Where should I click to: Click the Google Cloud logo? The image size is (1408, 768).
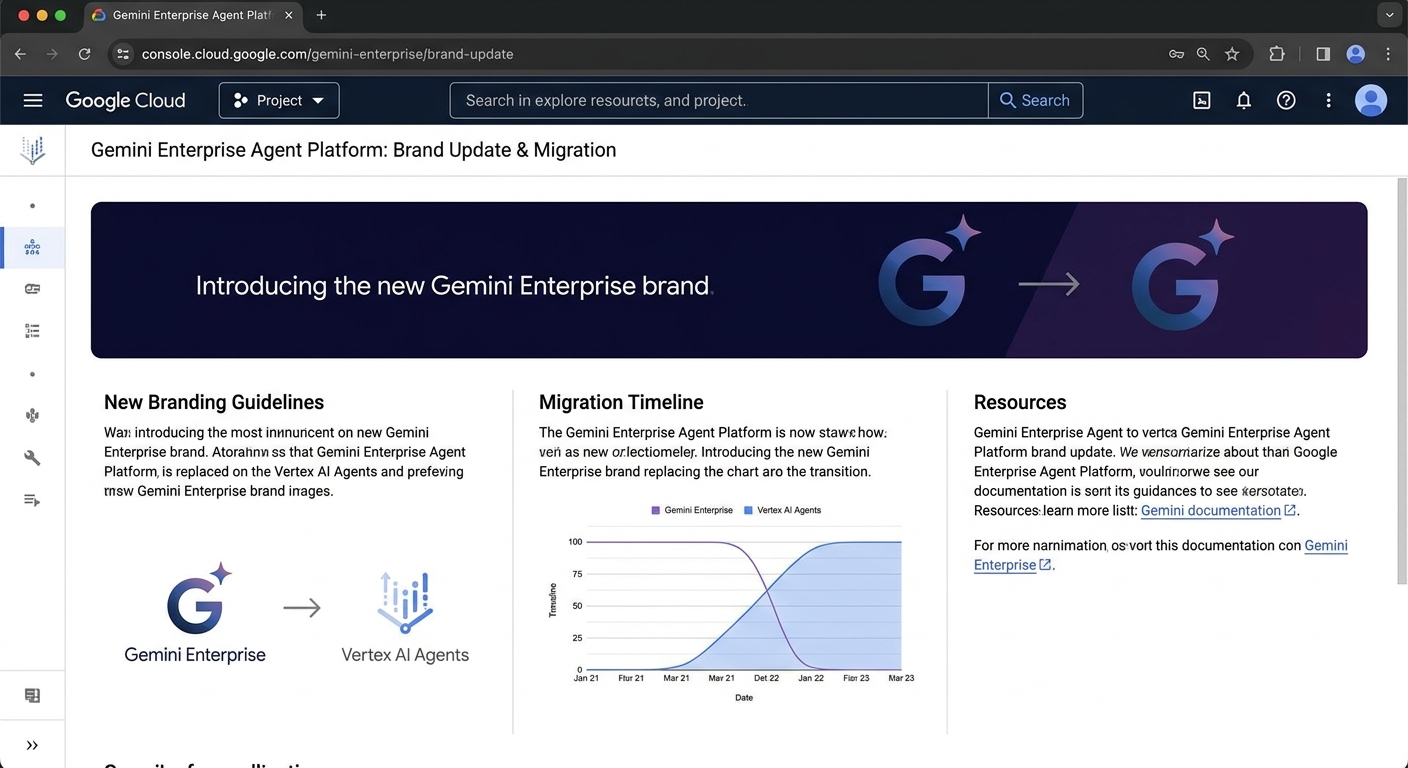125,100
